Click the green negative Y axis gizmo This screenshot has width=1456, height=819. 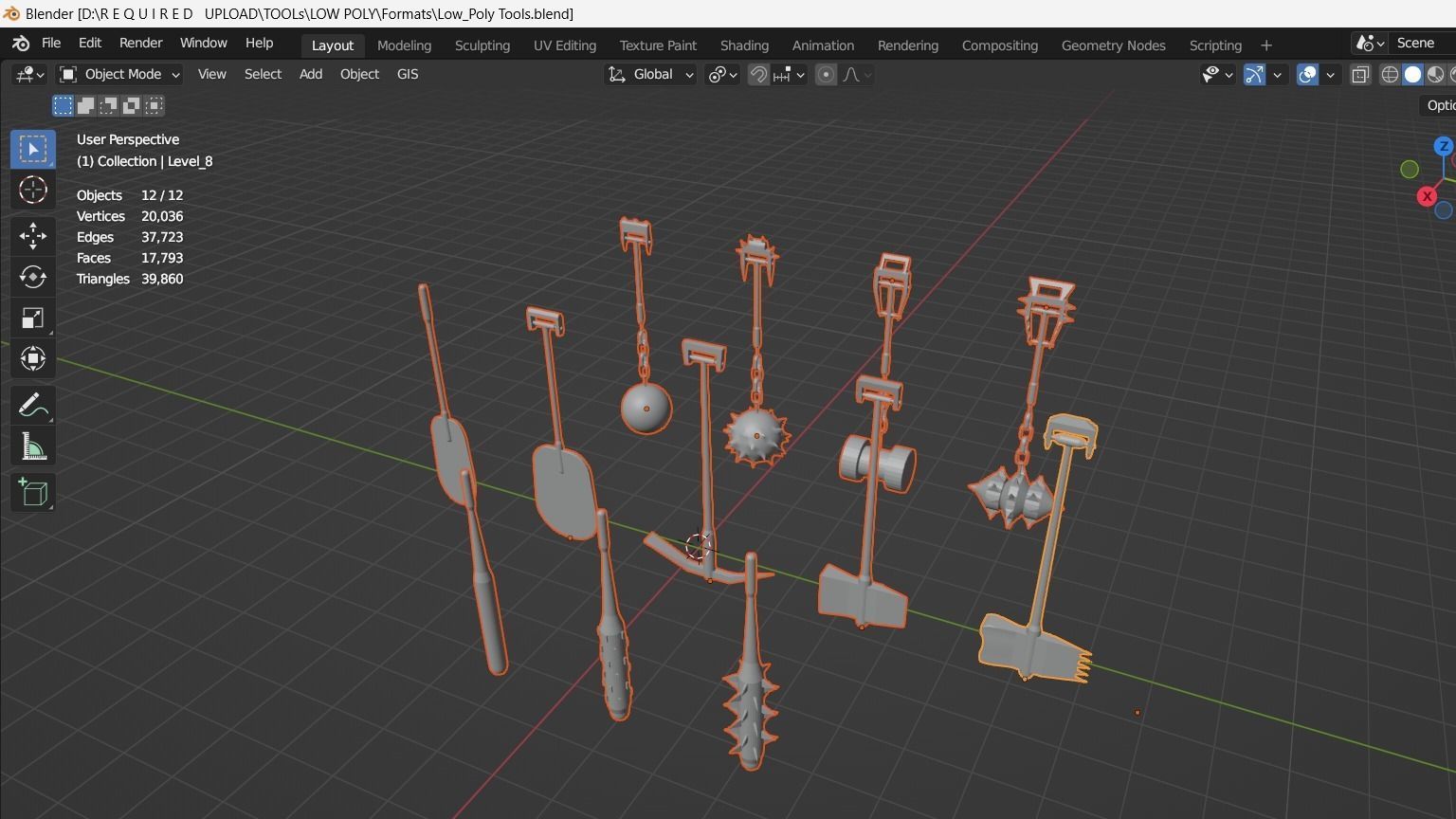1410,169
